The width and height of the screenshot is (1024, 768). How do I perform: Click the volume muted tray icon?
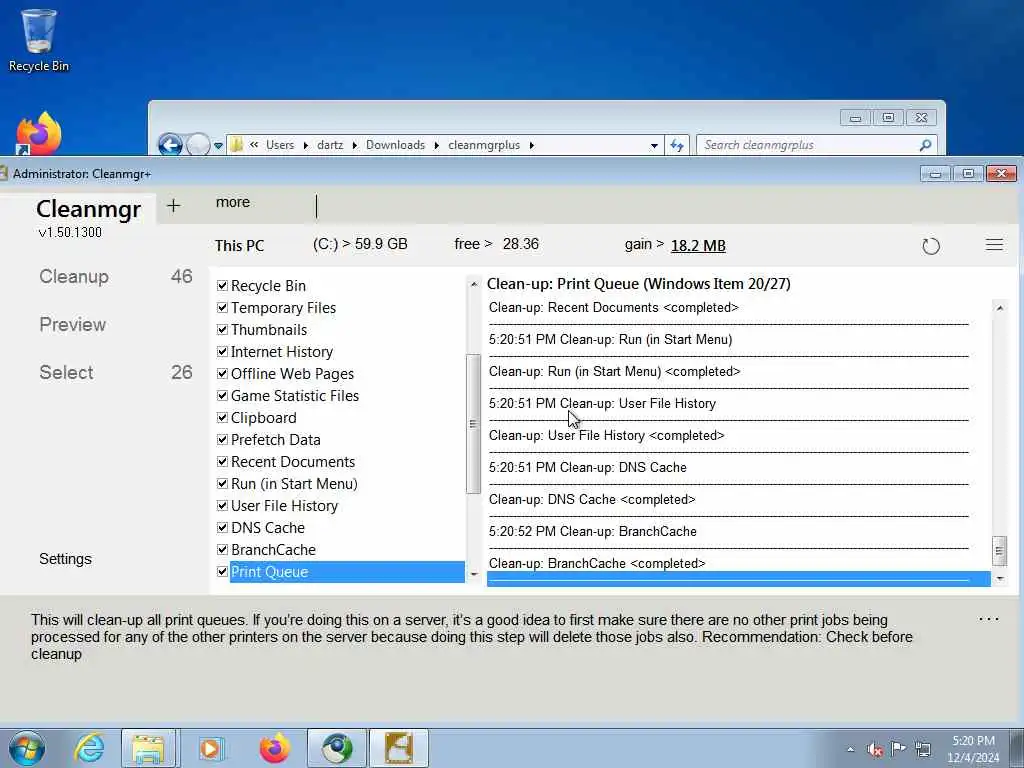click(874, 750)
